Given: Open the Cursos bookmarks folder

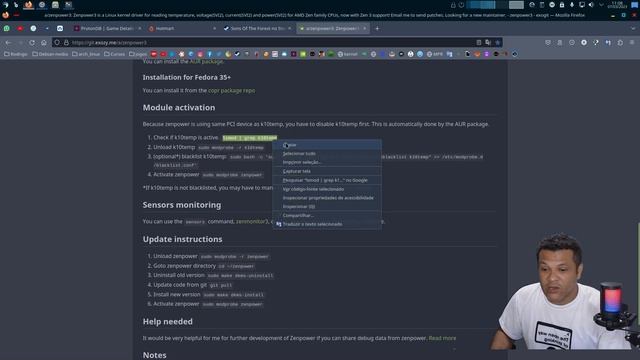Looking at the screenshot, I should (114, 54).
